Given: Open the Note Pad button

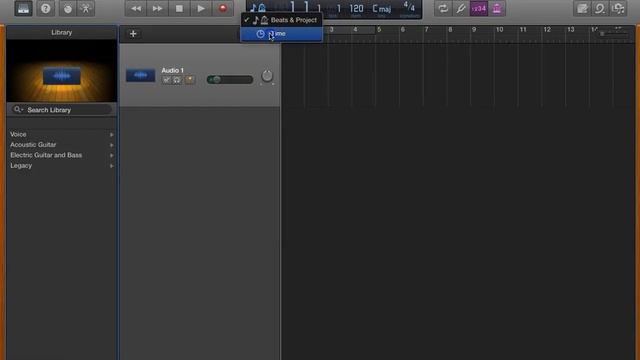Looking at the screenshot, I should click(x=582, y=9).
